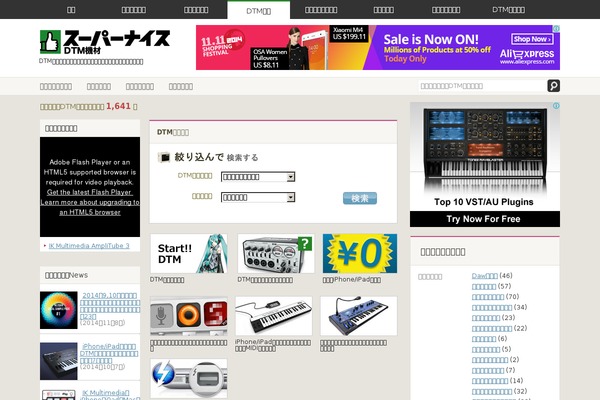The height and width of the screenshot is (400, 600).
Task: Open the IK Multimedia AmpliTube 3 link
Action: pyautogui.click(x=89, y=246)
